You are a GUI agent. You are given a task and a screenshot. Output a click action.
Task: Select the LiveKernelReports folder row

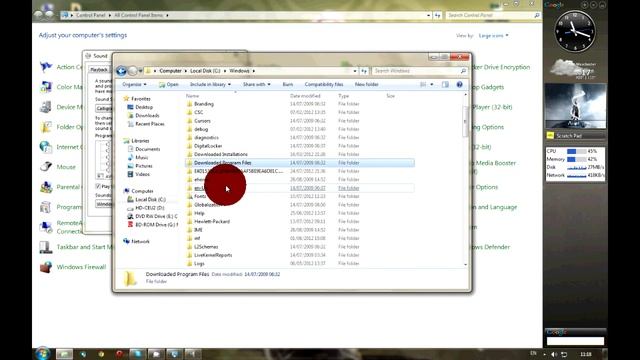(x=300, y=255)
